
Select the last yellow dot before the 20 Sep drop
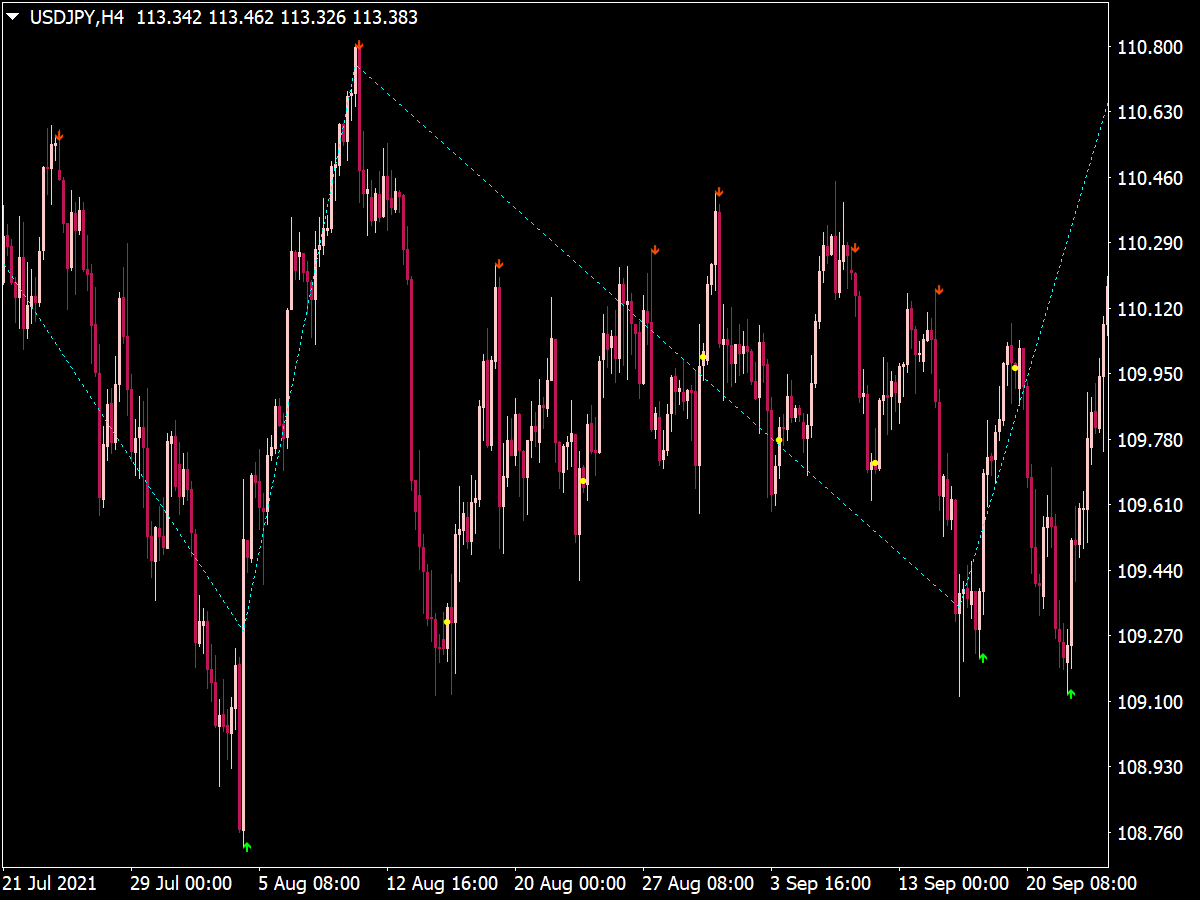tap(1015, 368)
